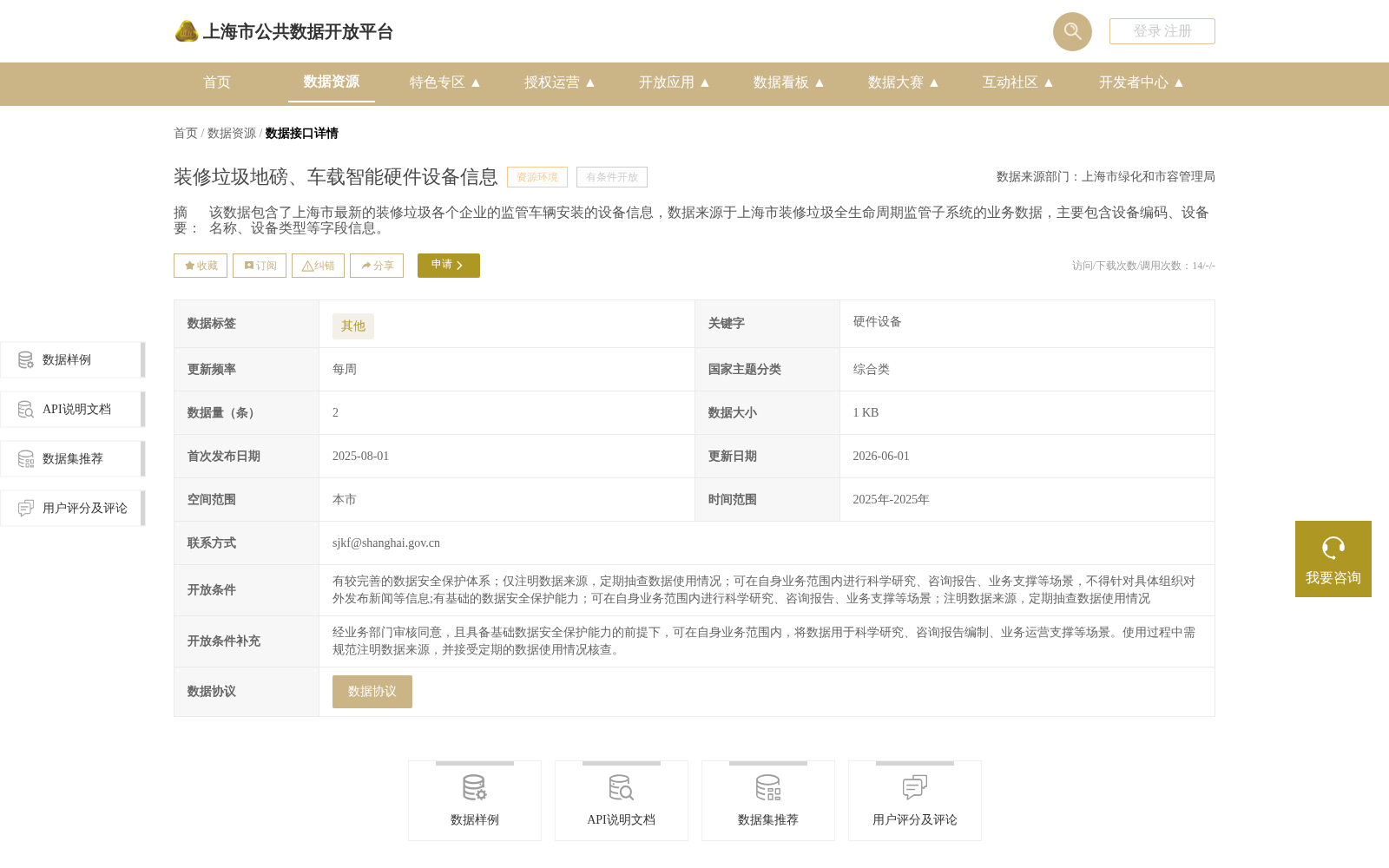Expand the 数据大赛 menu
The width and height of the screenshot is (1389, 868).
[x=904, y=82]
